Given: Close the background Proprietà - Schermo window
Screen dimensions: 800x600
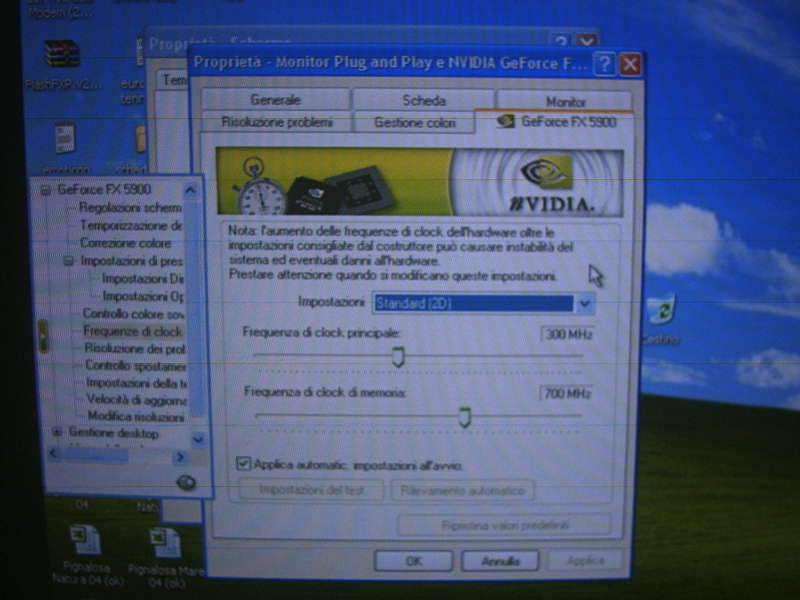Looking at the screenshot, I should coord(587,41).
